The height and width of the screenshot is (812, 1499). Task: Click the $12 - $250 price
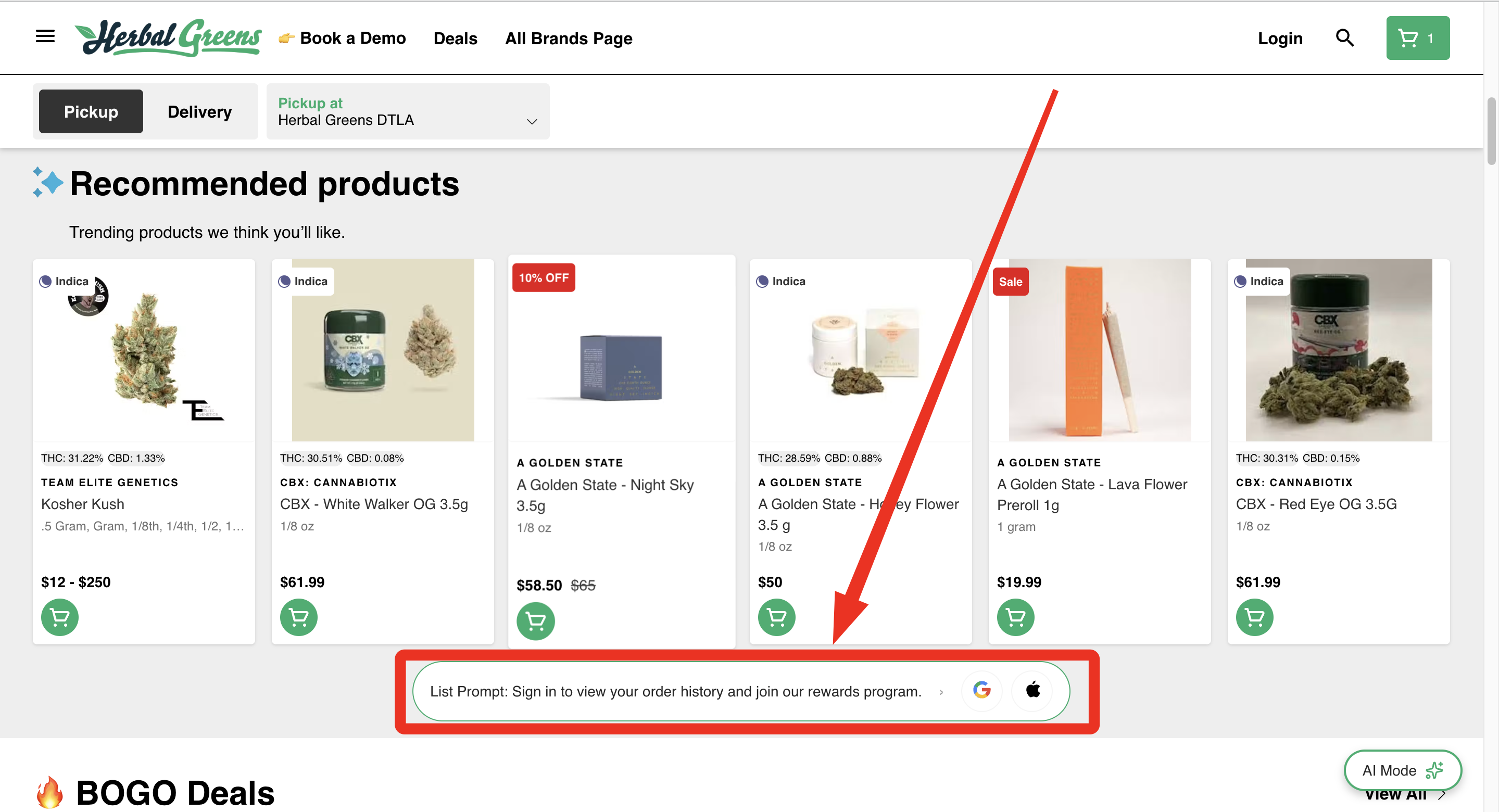coord(75,582)
